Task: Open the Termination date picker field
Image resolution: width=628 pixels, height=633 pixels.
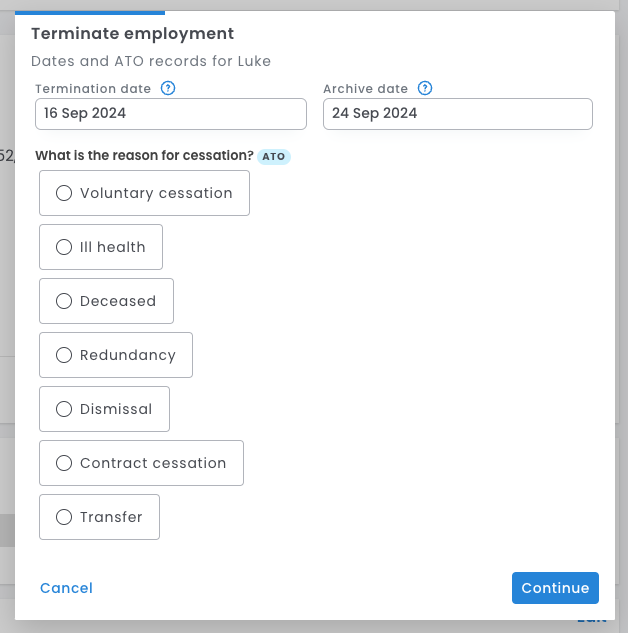Action: tap(170, 114)
